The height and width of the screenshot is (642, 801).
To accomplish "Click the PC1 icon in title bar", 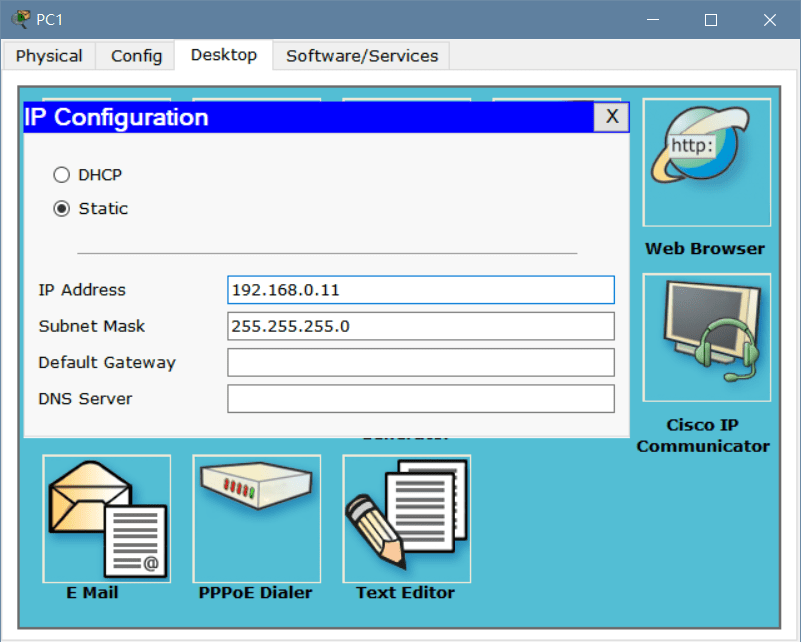I will tap(20, 20).
